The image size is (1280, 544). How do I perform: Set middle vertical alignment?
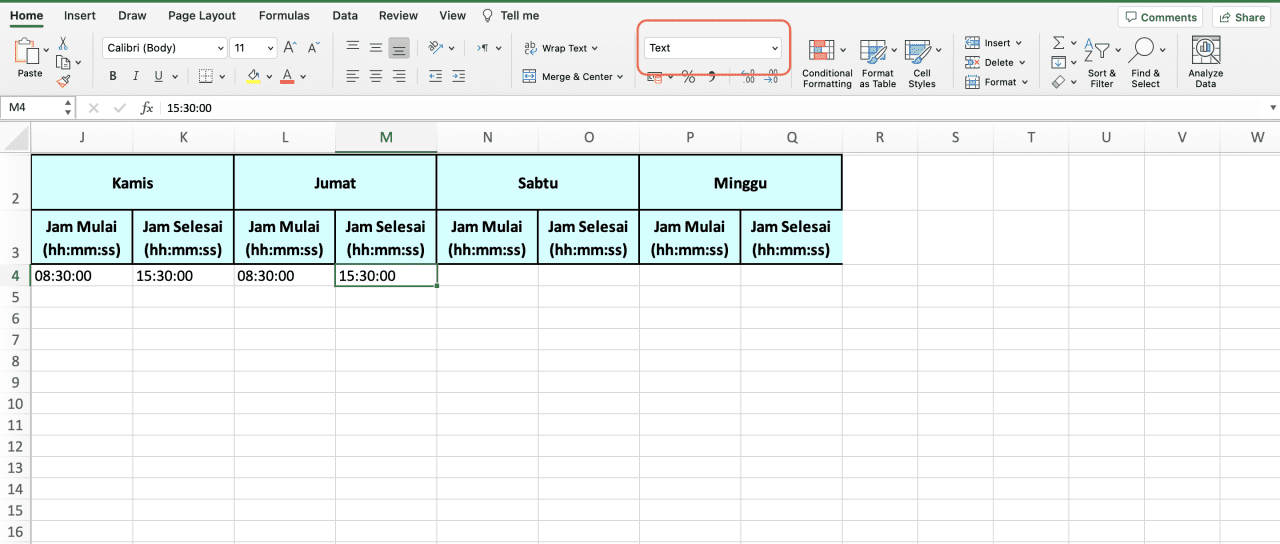tap(376, 47)
